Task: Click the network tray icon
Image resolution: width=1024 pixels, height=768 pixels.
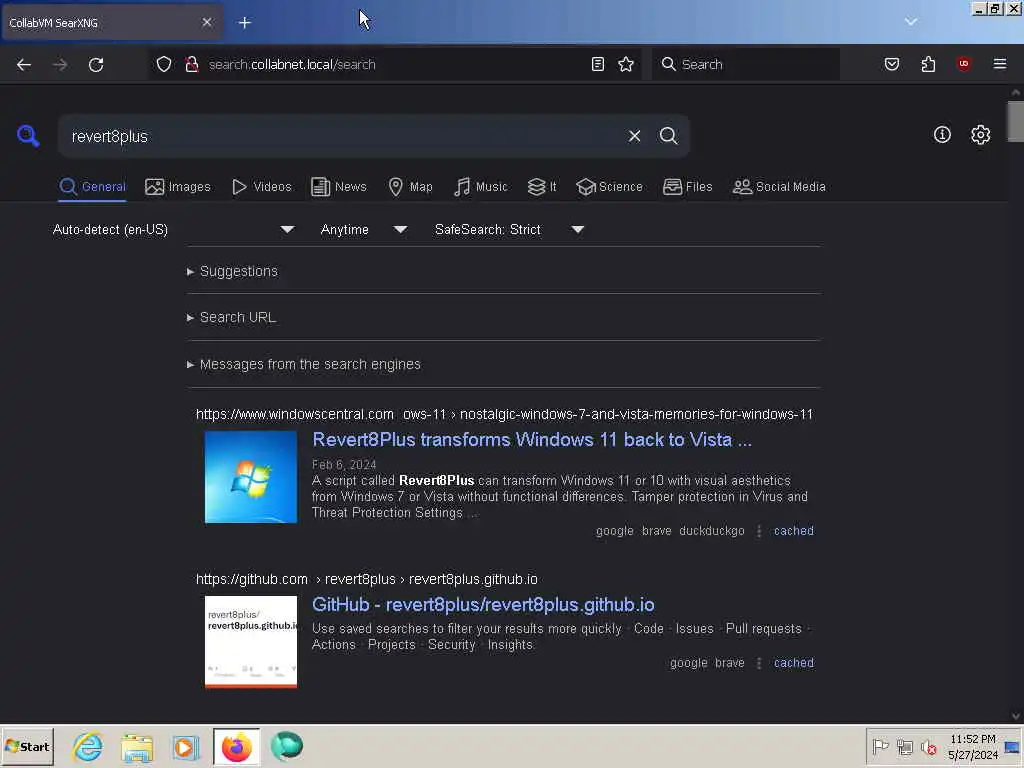Action: point(904,746)
